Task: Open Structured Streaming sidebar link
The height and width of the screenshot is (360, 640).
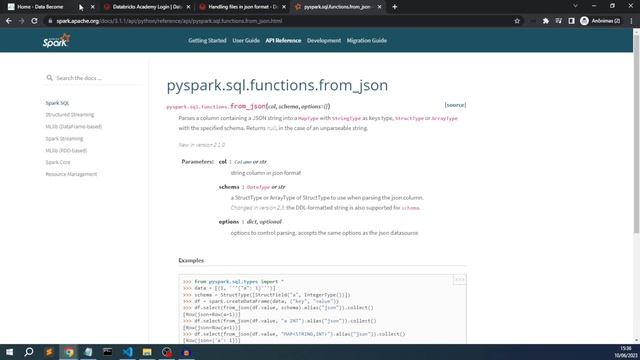Action: tap(70, 115)
